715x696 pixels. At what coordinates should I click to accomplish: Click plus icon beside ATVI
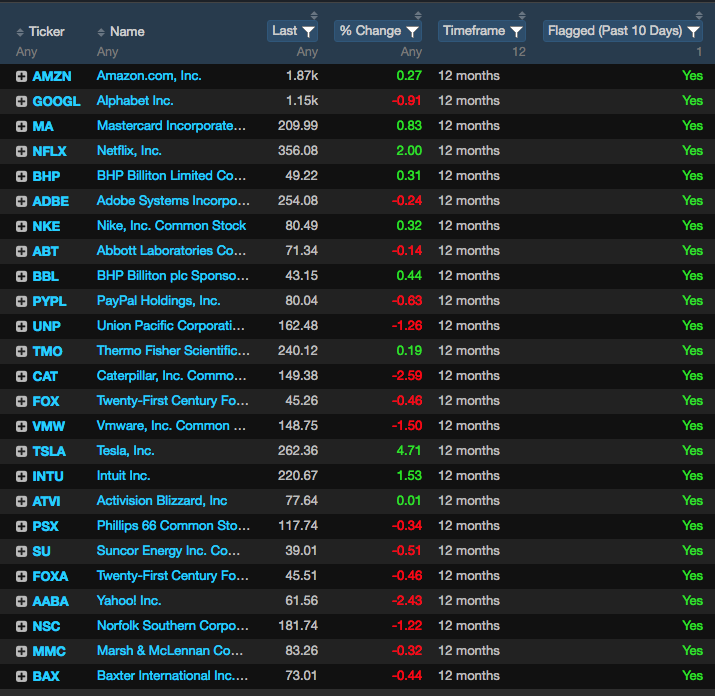21,501
